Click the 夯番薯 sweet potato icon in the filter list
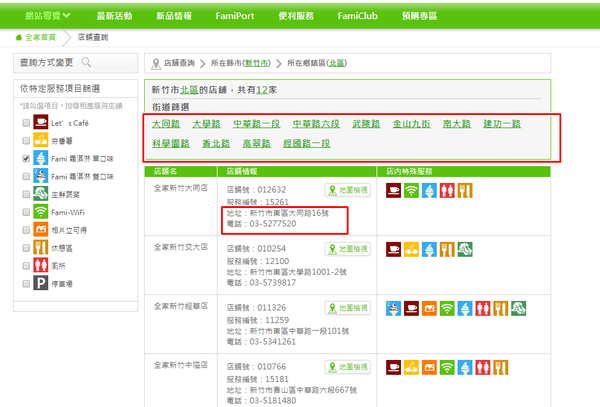 [41, 140]
